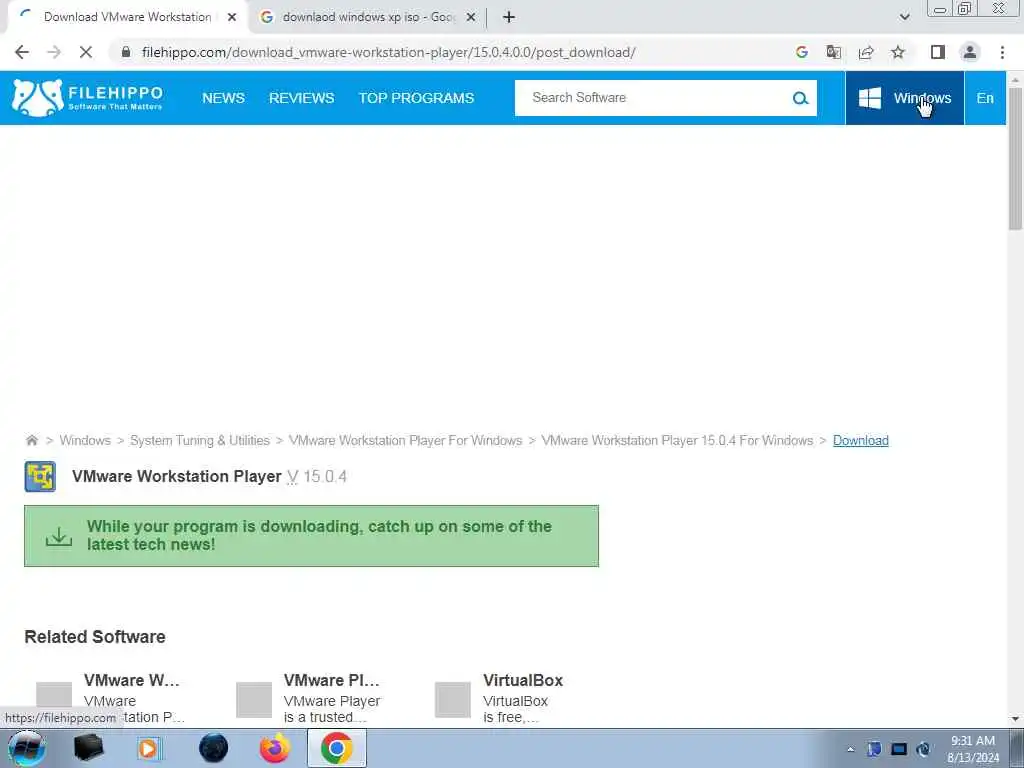Viewport: 1024px width, 768px height.
Task: Click the VMware Workstation Player app icon
Action: pyautogui.click(x=40, y=477)
